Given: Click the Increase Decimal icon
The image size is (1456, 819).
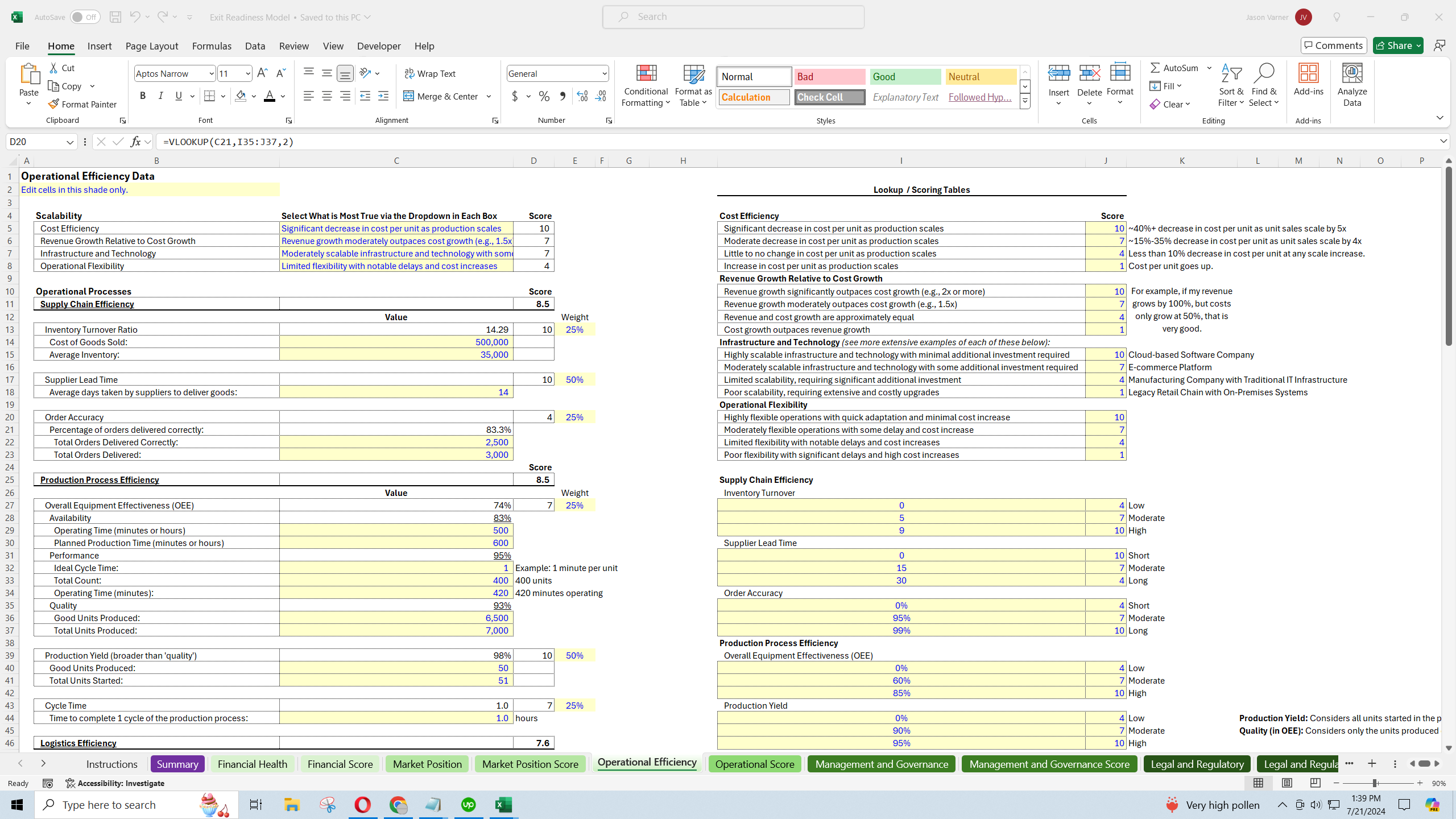Looking at the screenshot, I should 582,96.
